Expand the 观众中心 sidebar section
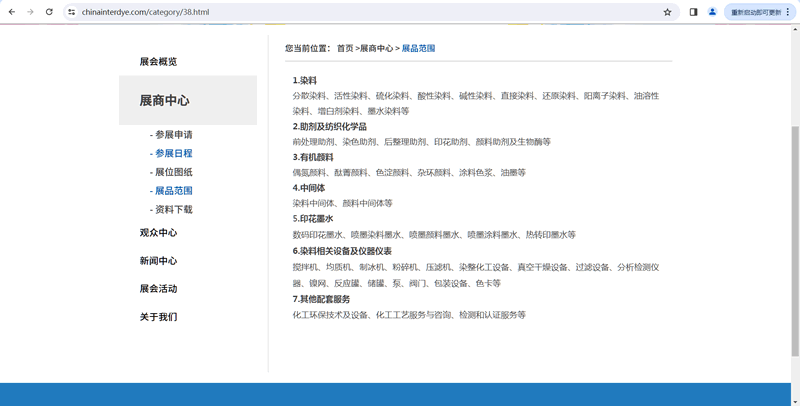 [158, 233]
